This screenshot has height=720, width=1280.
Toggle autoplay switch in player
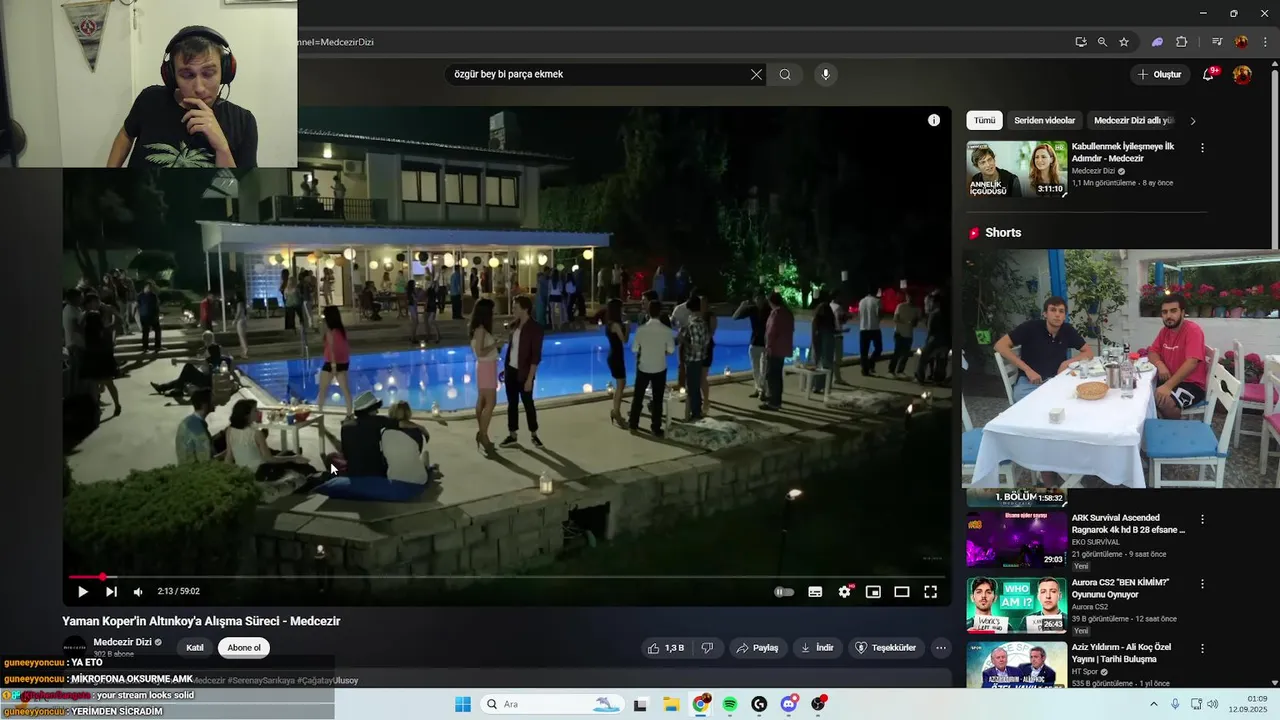784,592
